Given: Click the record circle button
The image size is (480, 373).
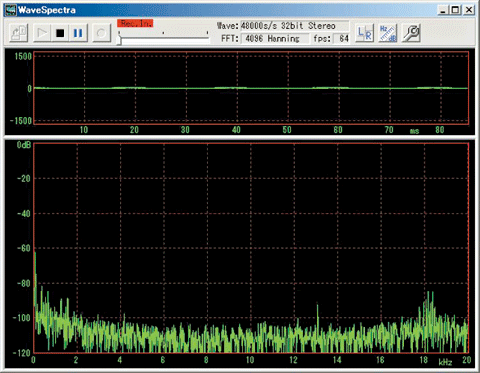Looking at the screenshot, I should click(101, 33).
